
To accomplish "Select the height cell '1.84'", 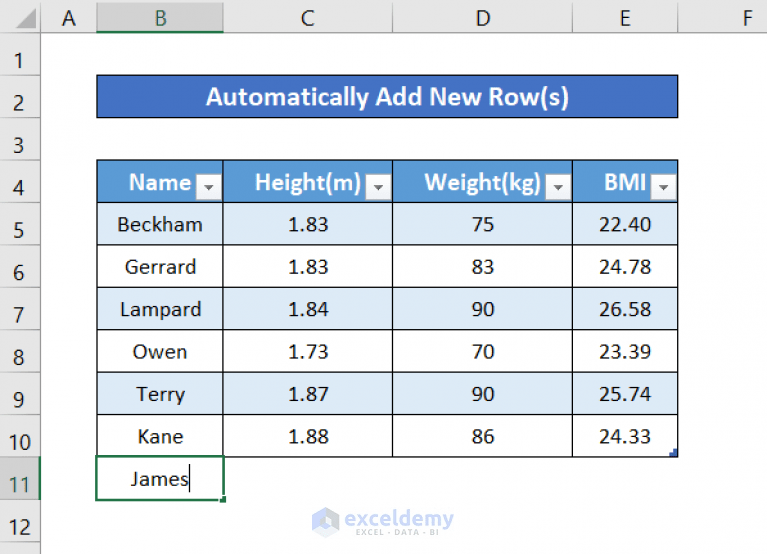I will pos(308,309).
